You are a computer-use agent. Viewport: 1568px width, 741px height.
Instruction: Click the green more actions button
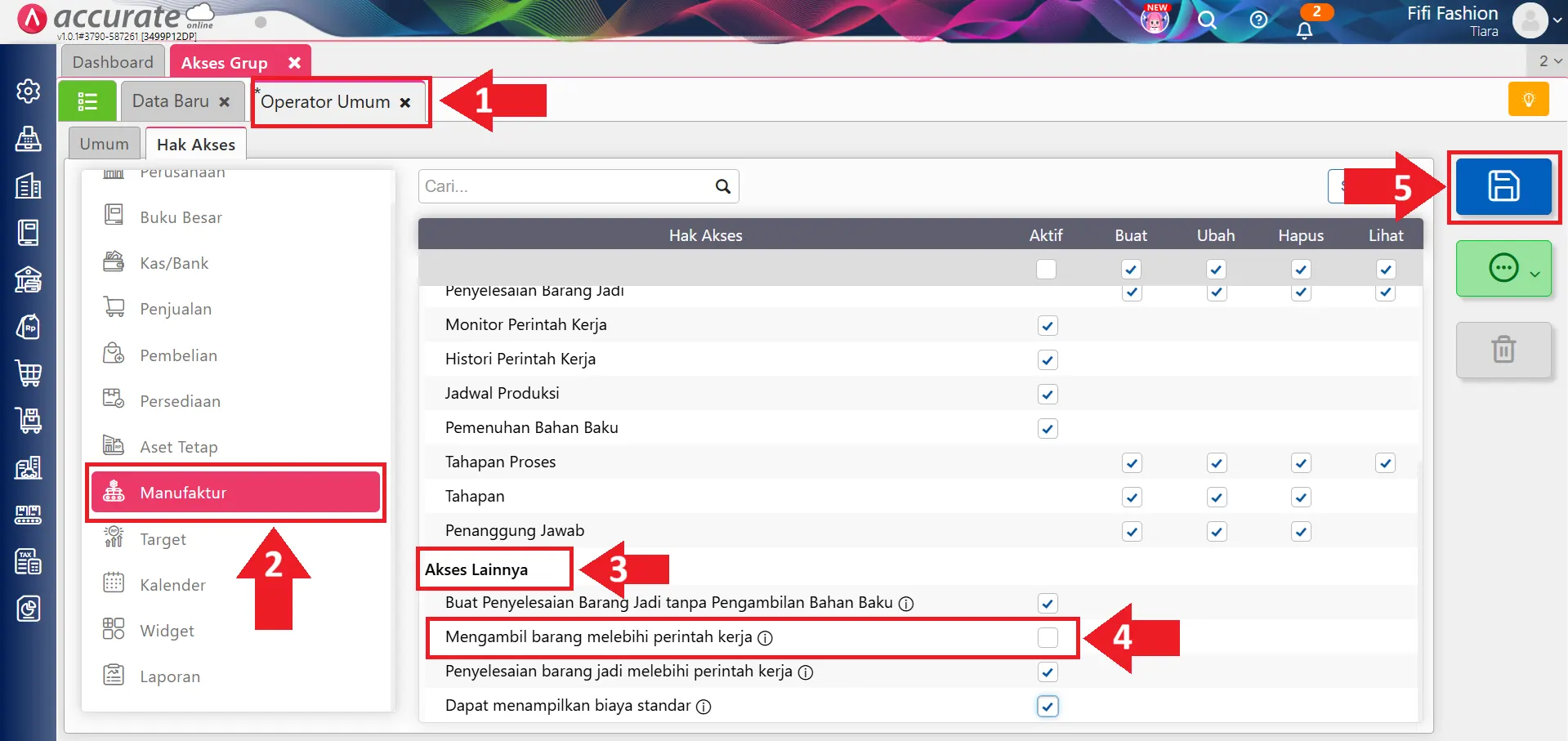click(x=1503, y=268)
